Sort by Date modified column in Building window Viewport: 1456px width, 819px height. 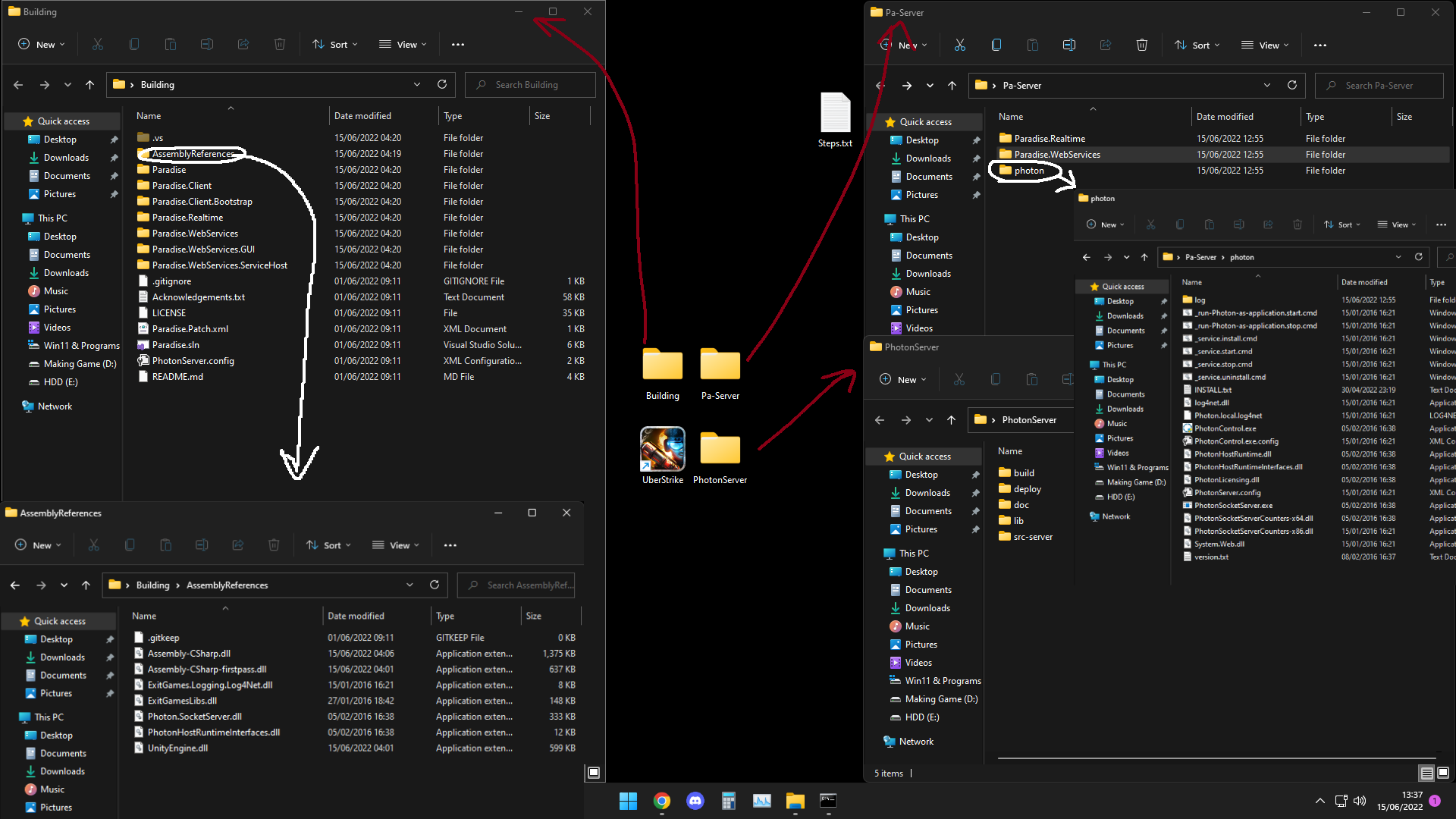click(362, 116)
